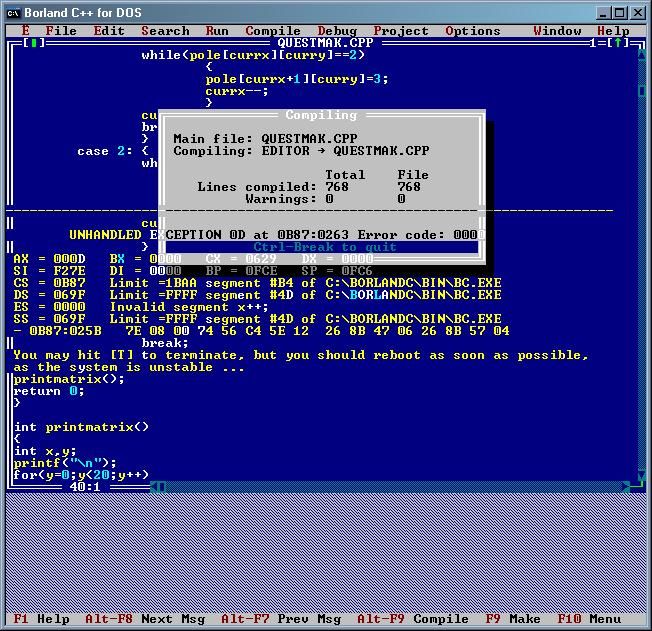The width and height of the screenshot is (652, 631).
Task: Click the vertical scrollbar up arrow
Action: [x=642, y=54]
